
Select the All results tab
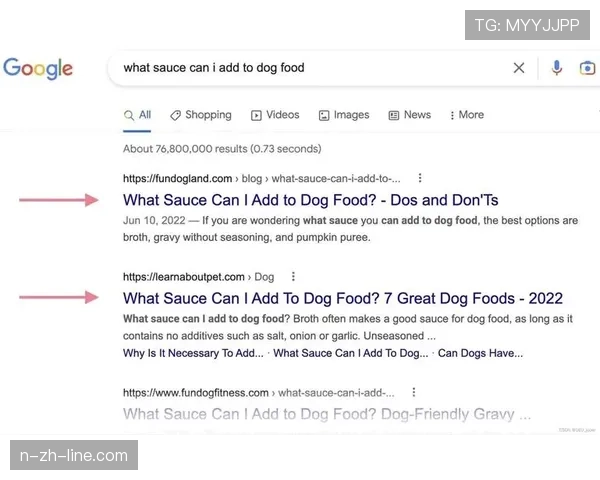(x=137, y=115)
